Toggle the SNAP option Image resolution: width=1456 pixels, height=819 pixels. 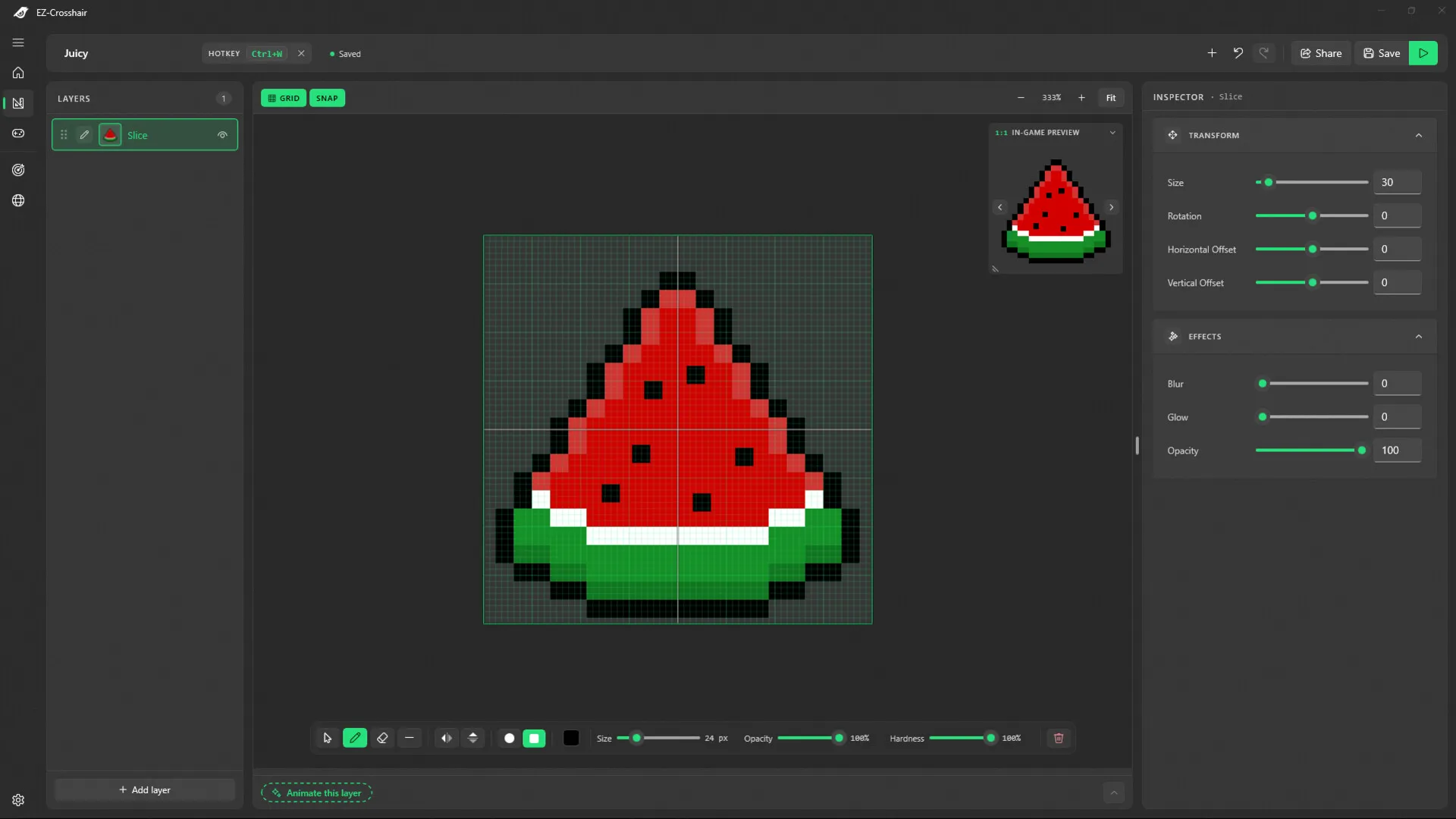(x=327, y=98)
